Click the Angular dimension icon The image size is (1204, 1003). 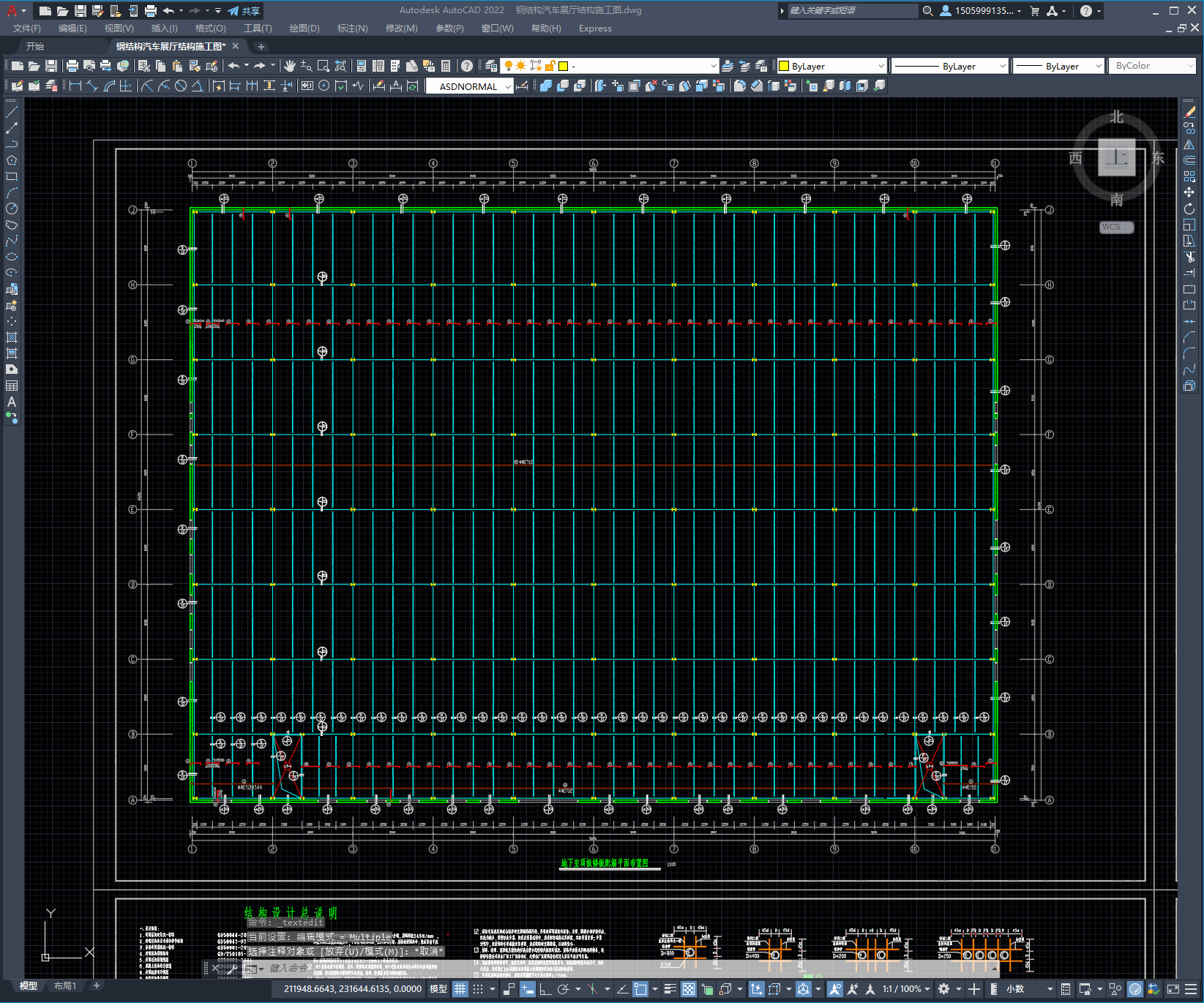[x=198, y=86]
